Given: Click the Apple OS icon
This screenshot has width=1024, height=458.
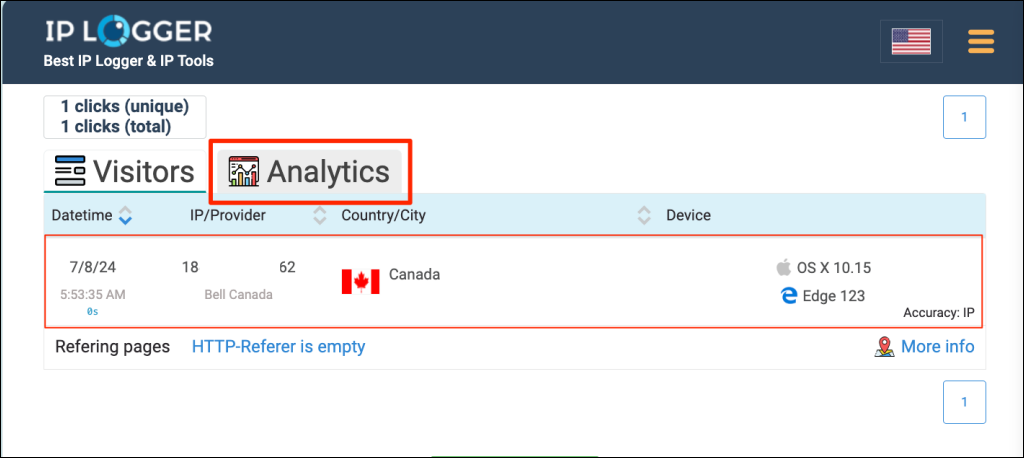Looking at the screenshot, I should click(784, 268).
